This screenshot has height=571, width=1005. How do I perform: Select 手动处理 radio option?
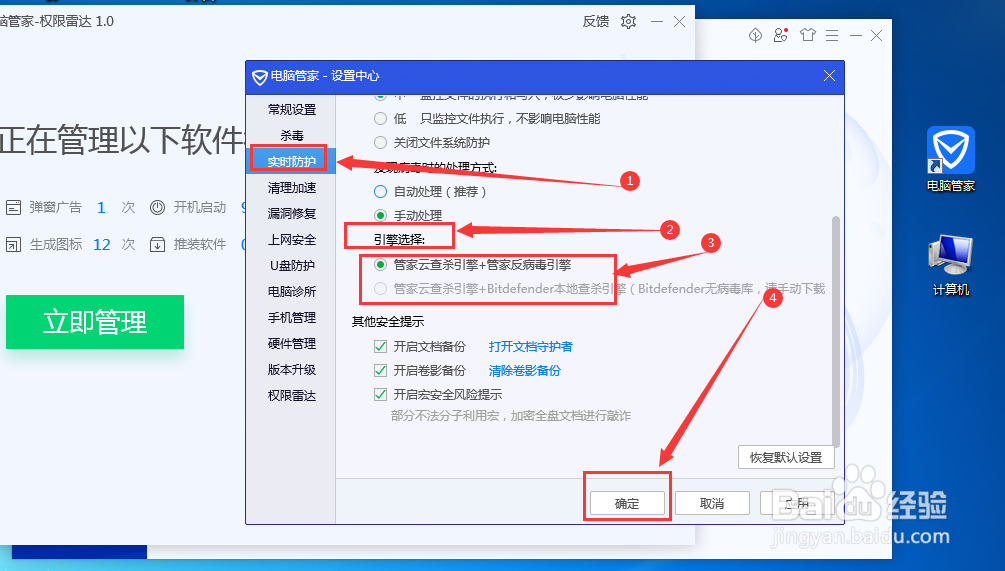click(380, 215)
